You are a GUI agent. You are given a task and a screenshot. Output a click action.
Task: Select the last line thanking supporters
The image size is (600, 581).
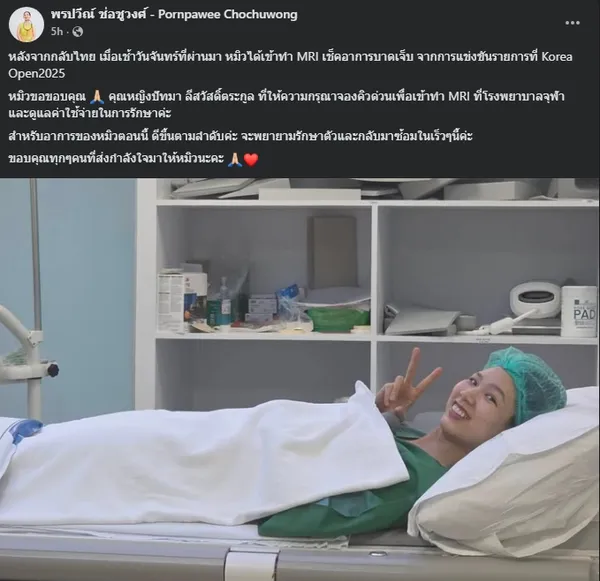(133, 158)
